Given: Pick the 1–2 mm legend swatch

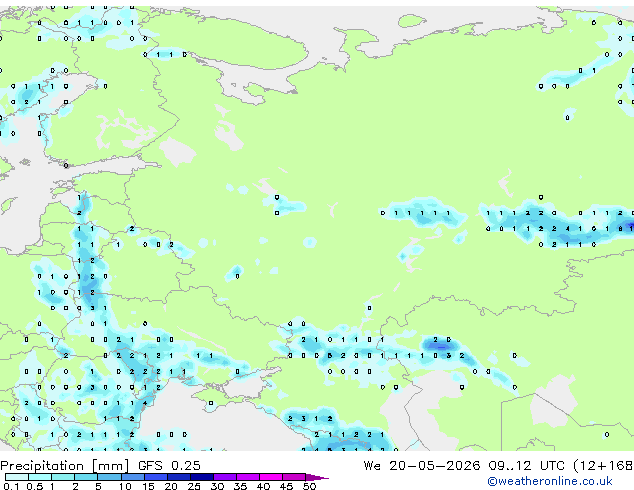Looking at the screenshot, I should (63, 477).
